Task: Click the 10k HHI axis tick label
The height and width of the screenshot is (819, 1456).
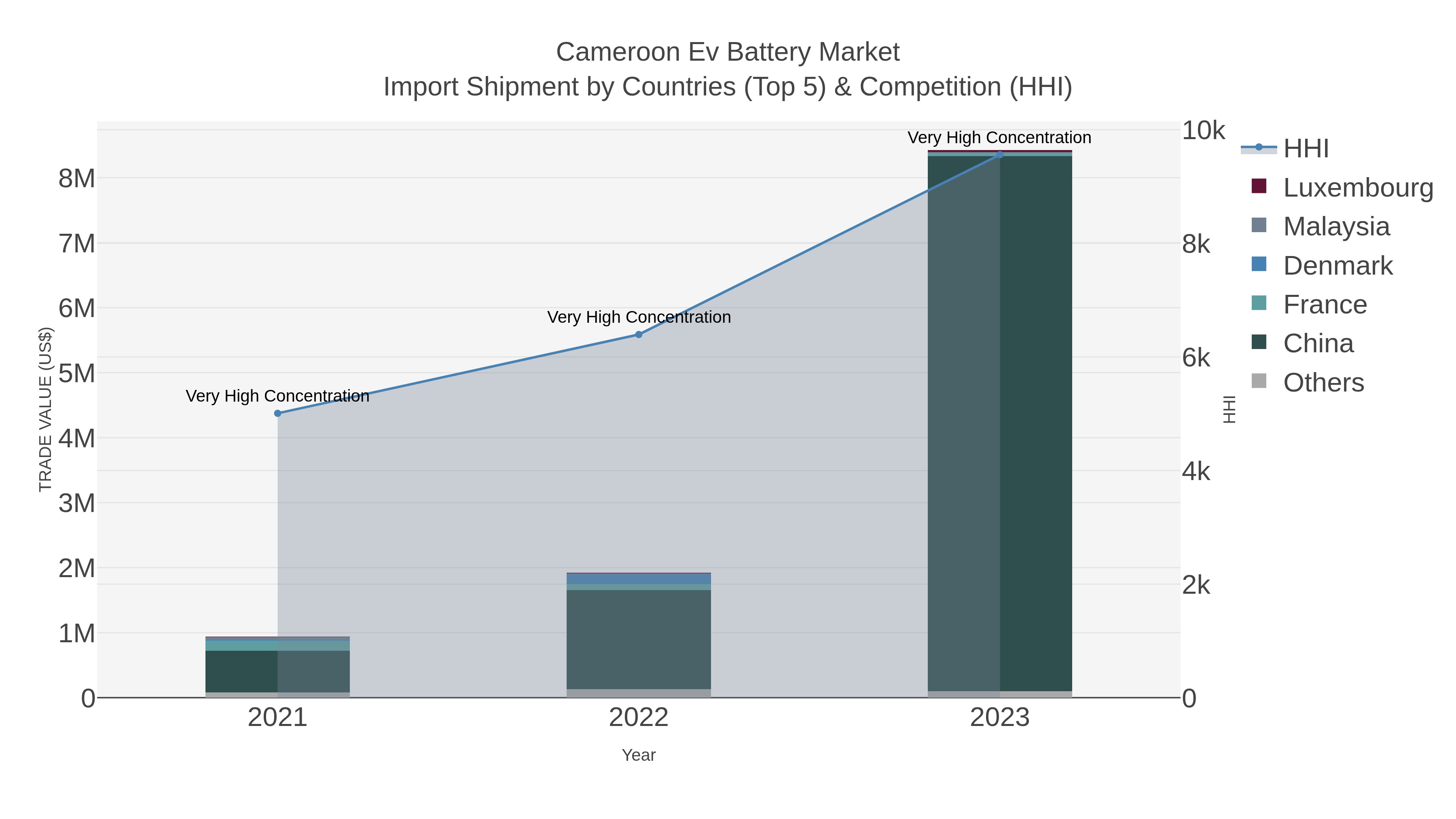Action: [x=1203, y=131]
